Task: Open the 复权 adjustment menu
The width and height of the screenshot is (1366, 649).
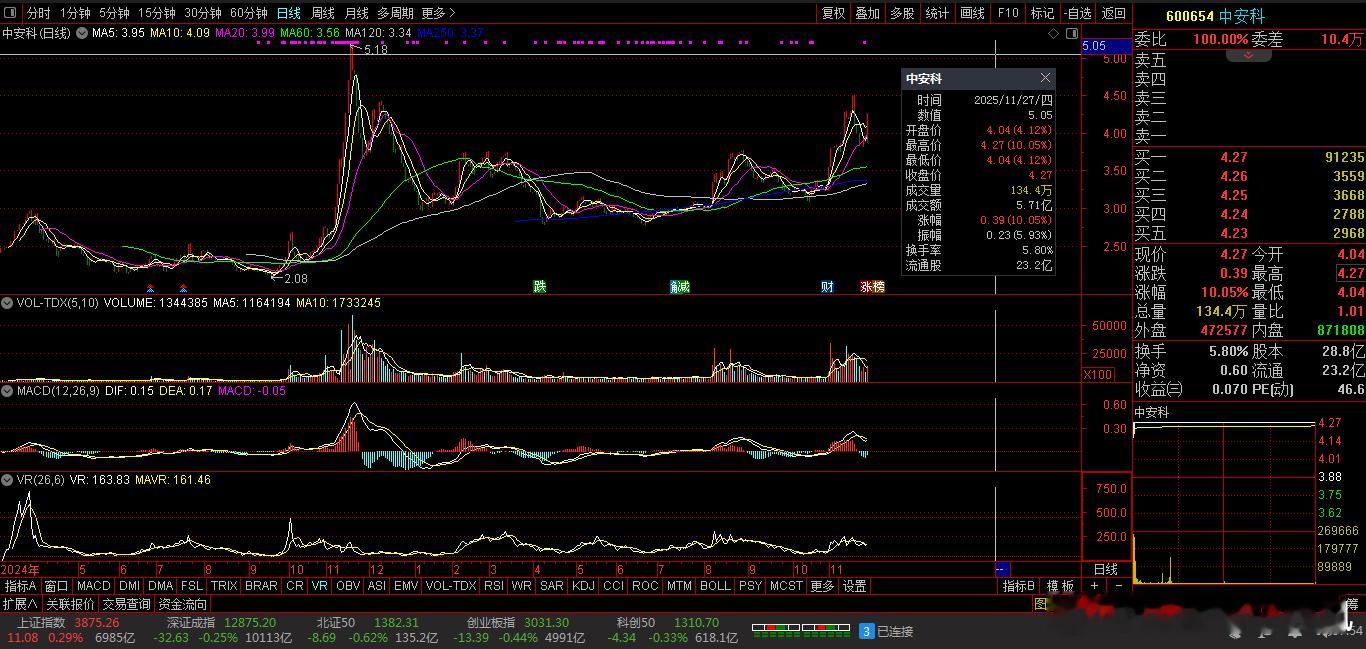Action: pyautogui.click(x=833, y=13)
